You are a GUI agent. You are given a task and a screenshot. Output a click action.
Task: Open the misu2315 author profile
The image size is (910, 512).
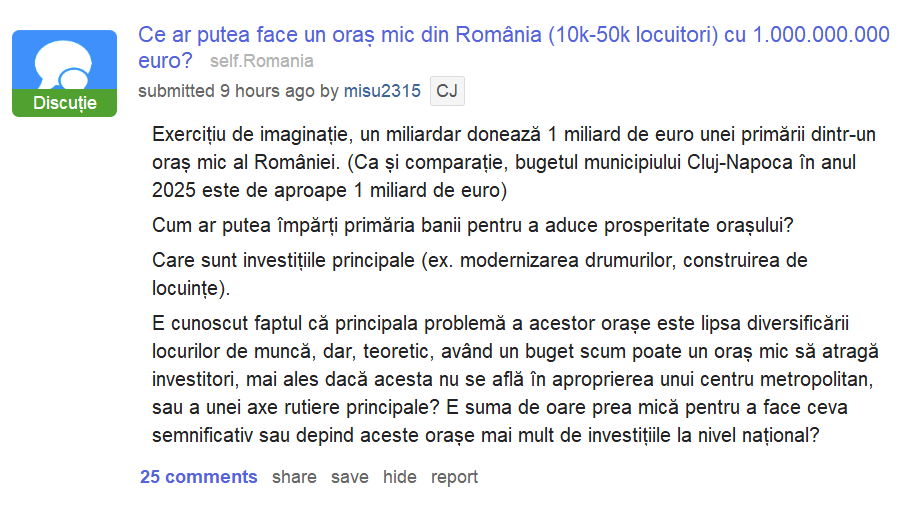382,91
